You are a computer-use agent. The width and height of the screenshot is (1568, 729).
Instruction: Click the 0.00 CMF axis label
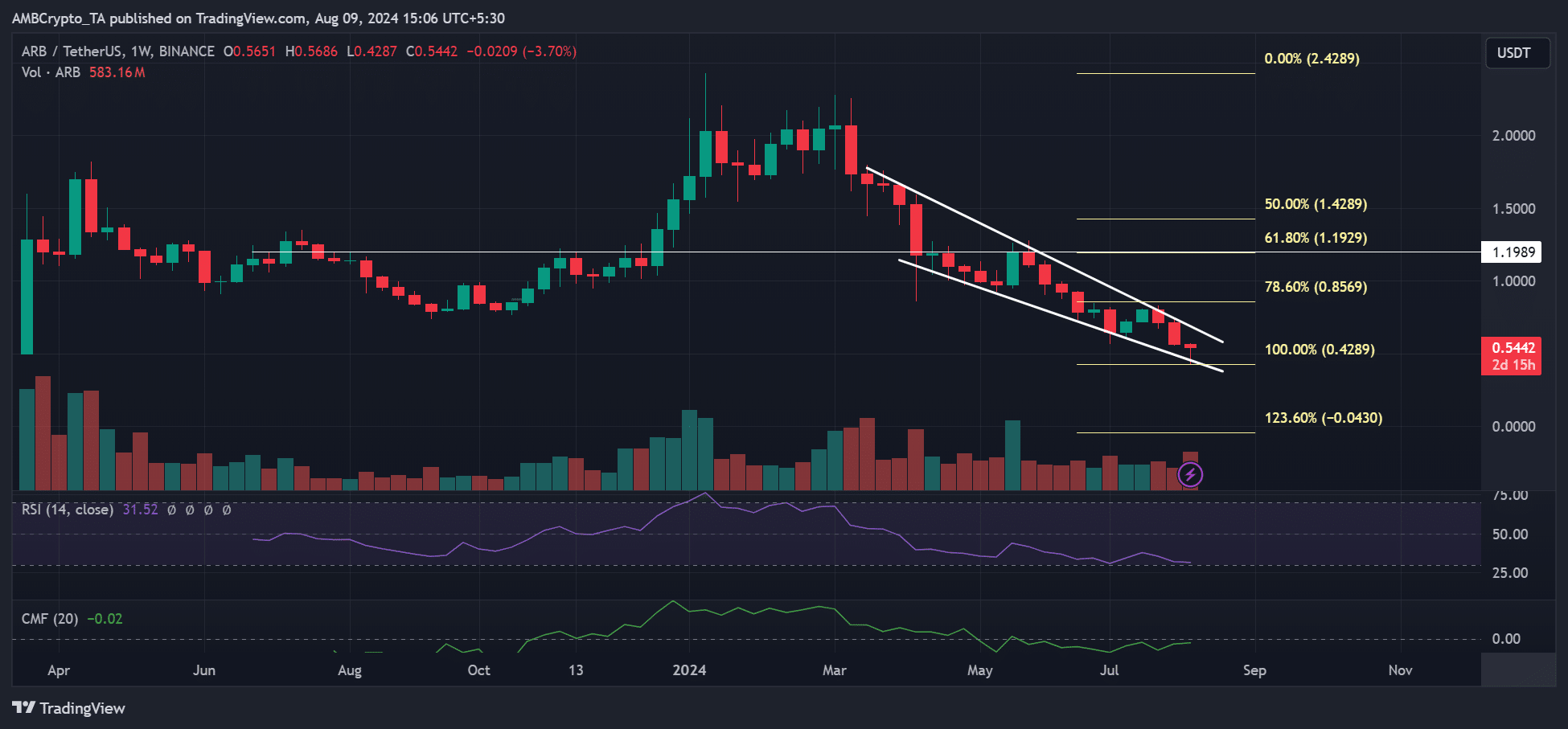coord(1506,639)
